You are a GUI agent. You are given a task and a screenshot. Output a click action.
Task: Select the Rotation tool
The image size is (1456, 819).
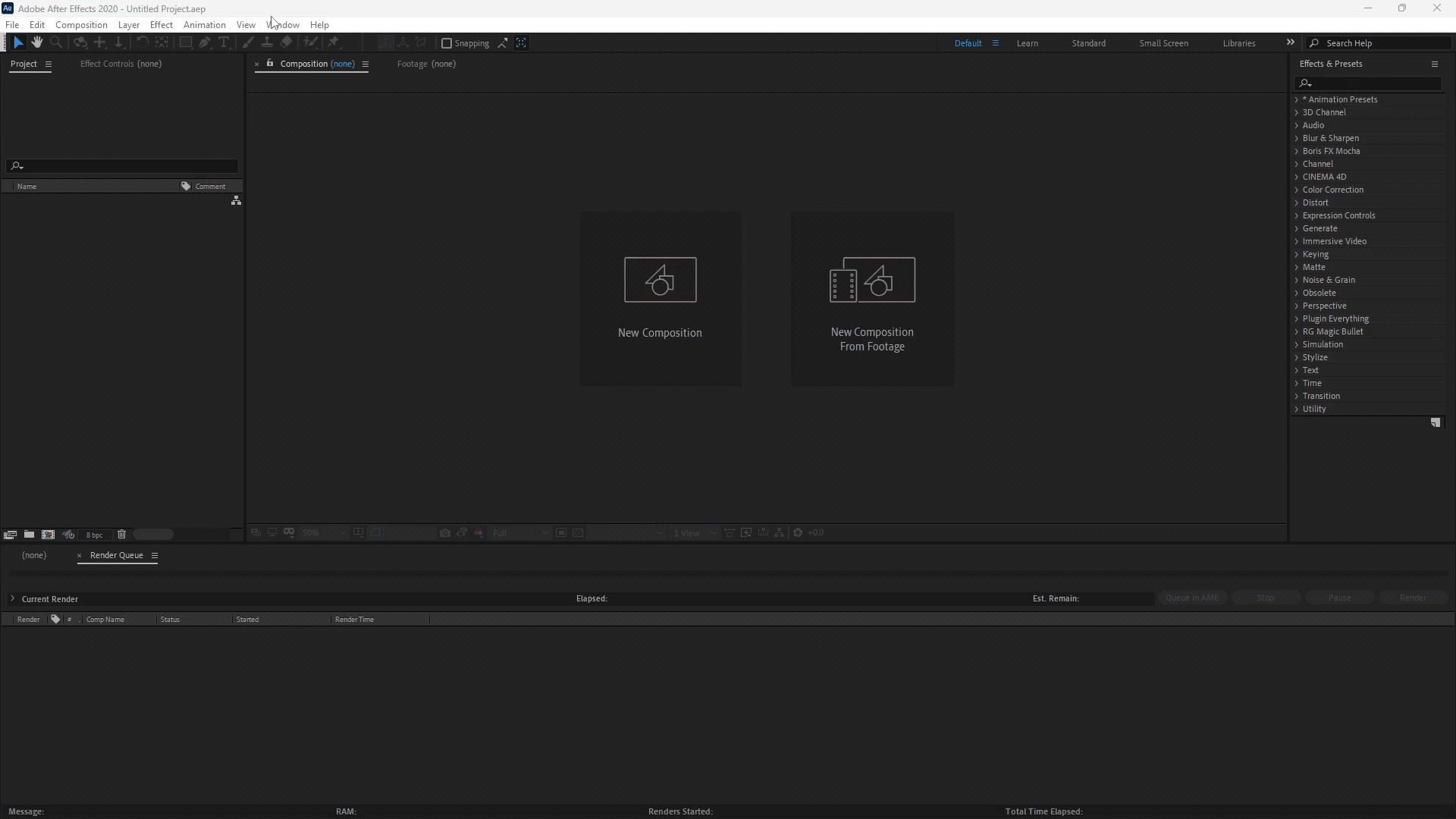tap(142, 43)
